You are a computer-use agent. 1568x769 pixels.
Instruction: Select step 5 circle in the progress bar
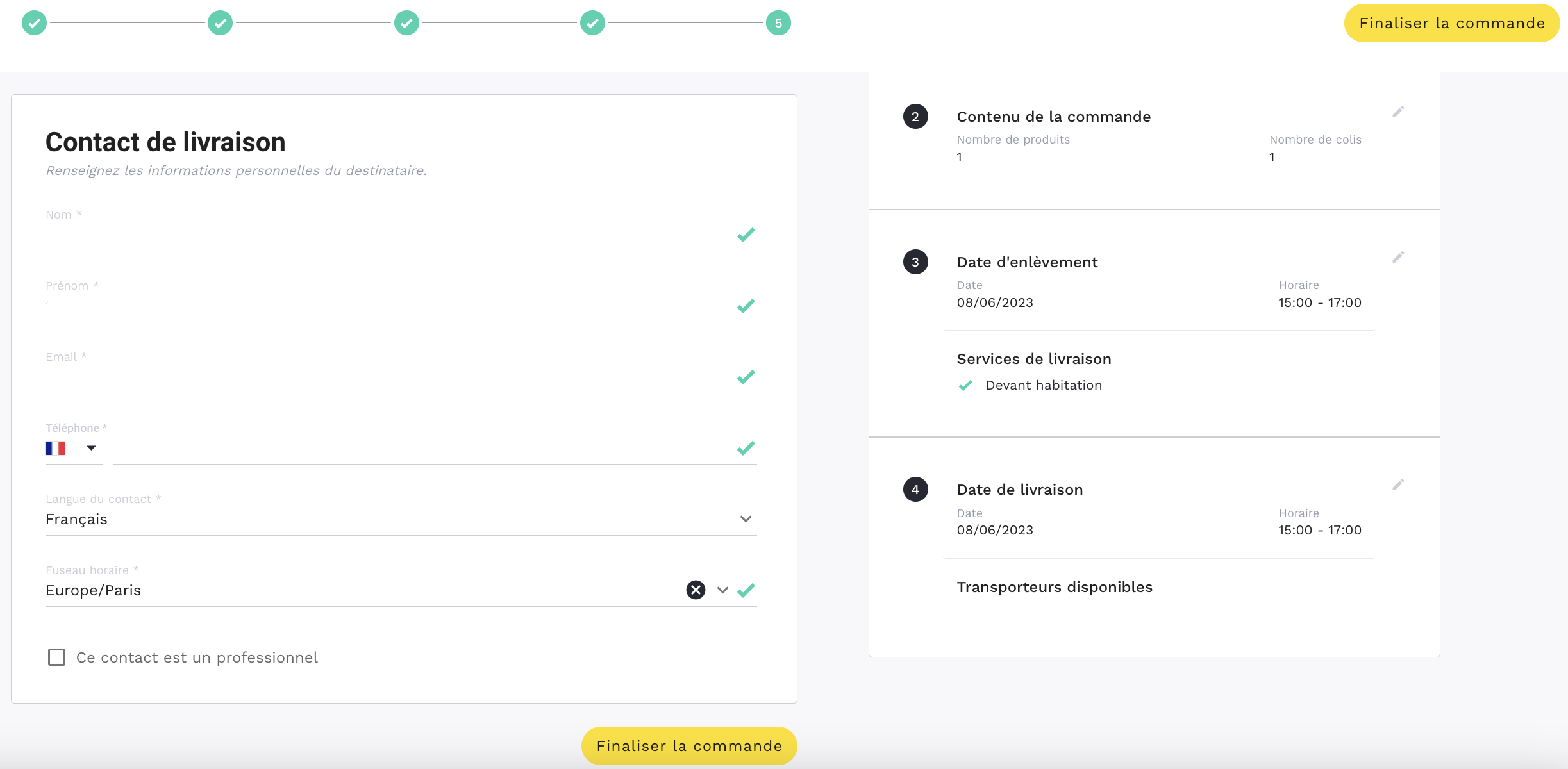tap(778, 24)
